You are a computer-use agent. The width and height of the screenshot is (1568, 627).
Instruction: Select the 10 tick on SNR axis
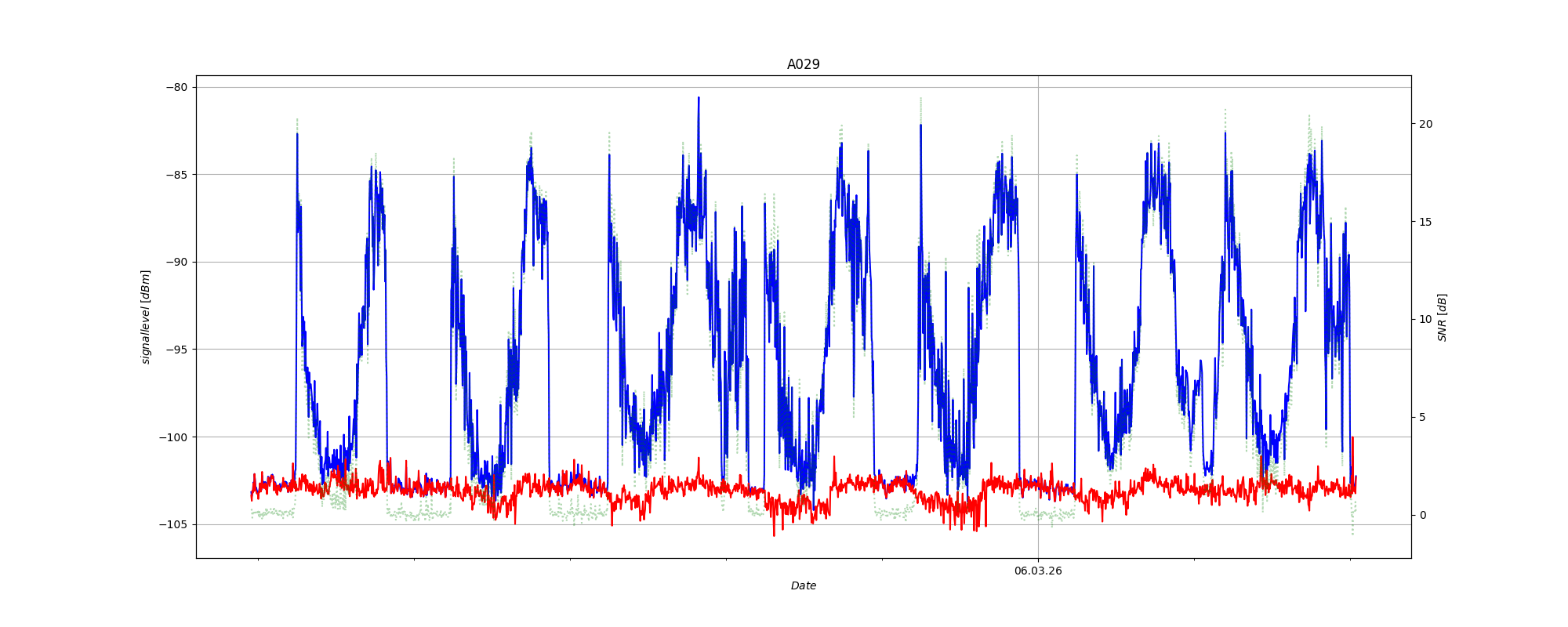(x=1425, y=319)
